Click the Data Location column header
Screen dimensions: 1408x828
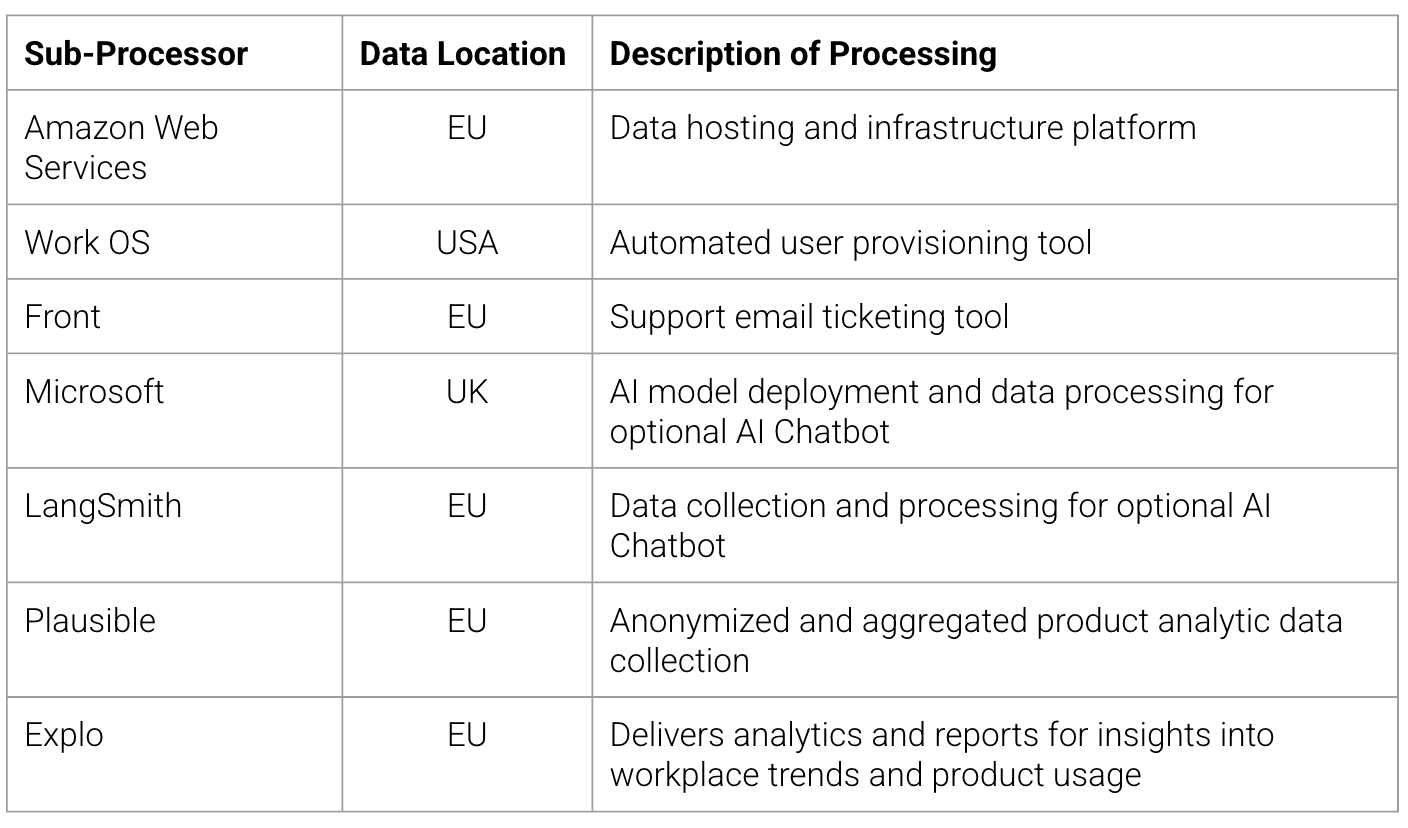[463, 54]
